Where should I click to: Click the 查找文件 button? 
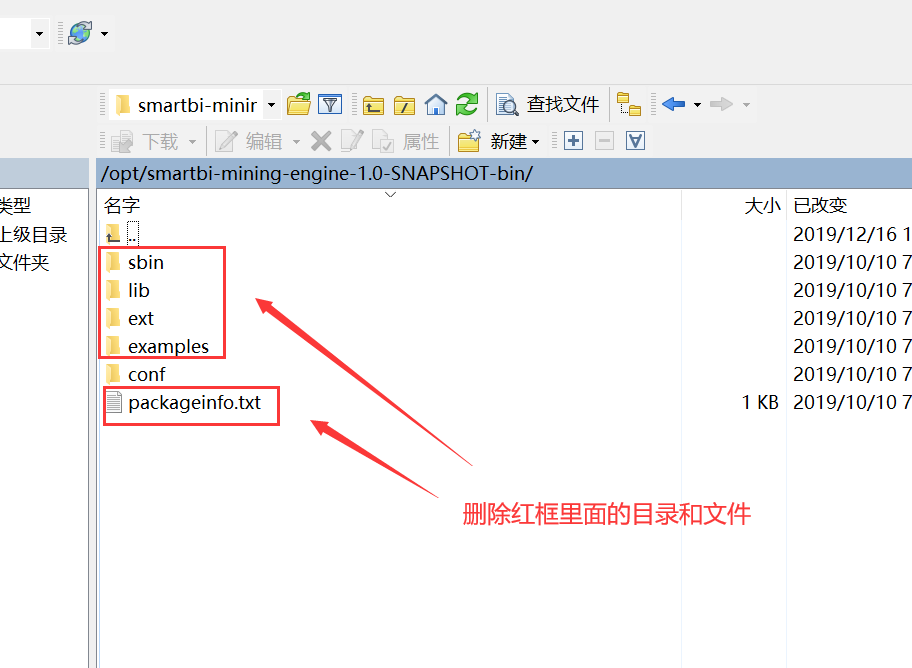[548, 105]
